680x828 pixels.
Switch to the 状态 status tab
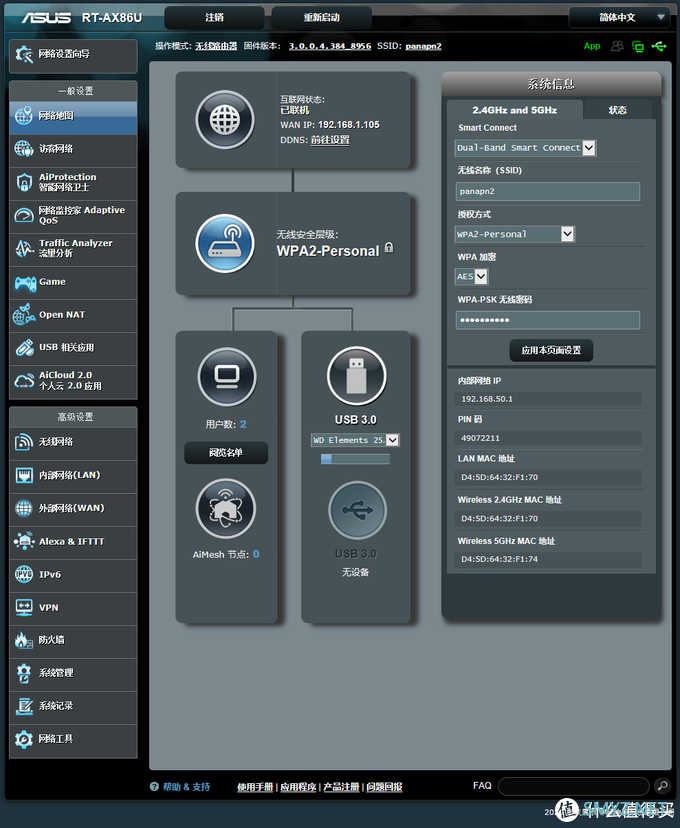[617, 110]
